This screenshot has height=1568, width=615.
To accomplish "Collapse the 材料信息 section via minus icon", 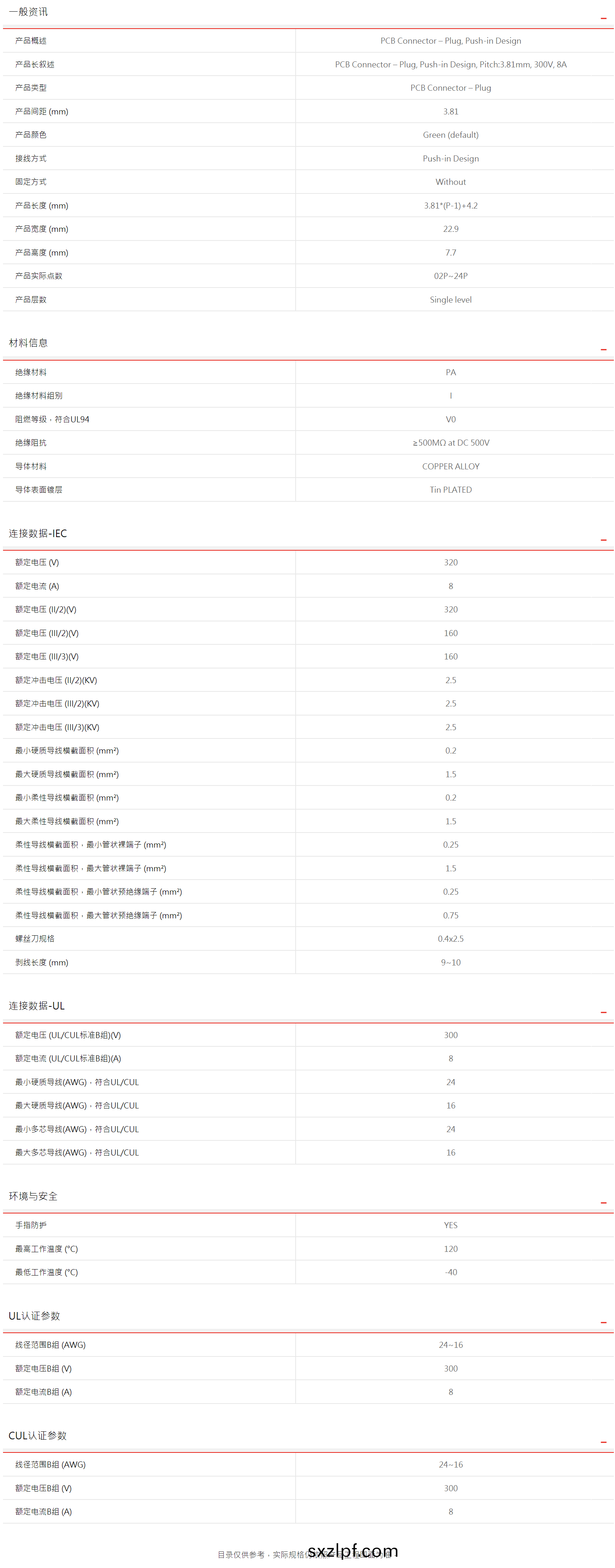I will point(603,349).
